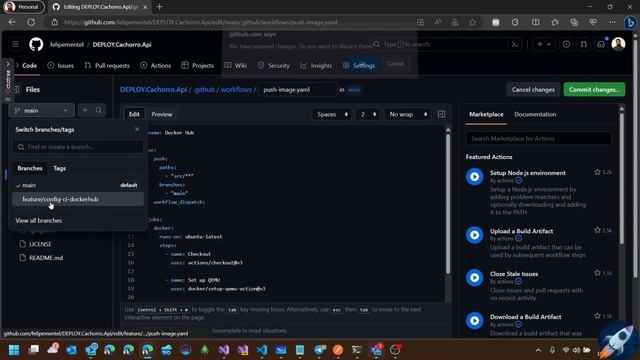Viewport: 640px width, 360px height.
Task: Select the main default branch entry
Action: 78,185
